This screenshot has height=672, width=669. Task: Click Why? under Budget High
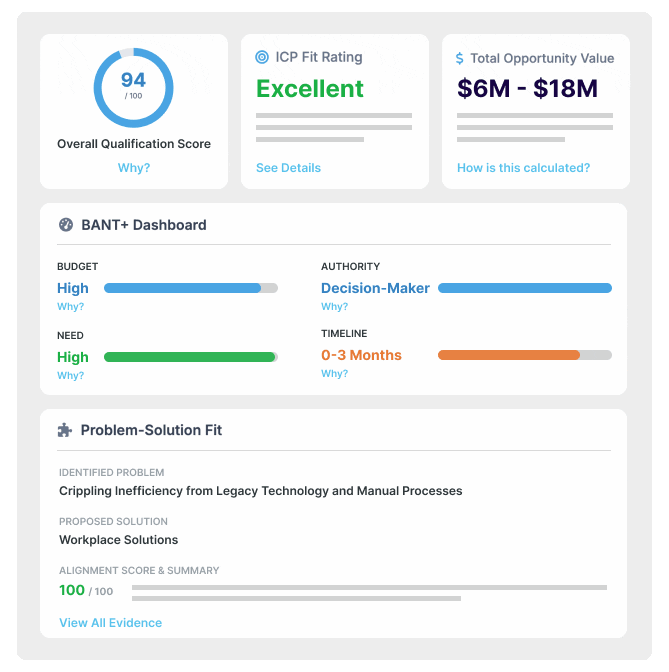tap(70, 307)
